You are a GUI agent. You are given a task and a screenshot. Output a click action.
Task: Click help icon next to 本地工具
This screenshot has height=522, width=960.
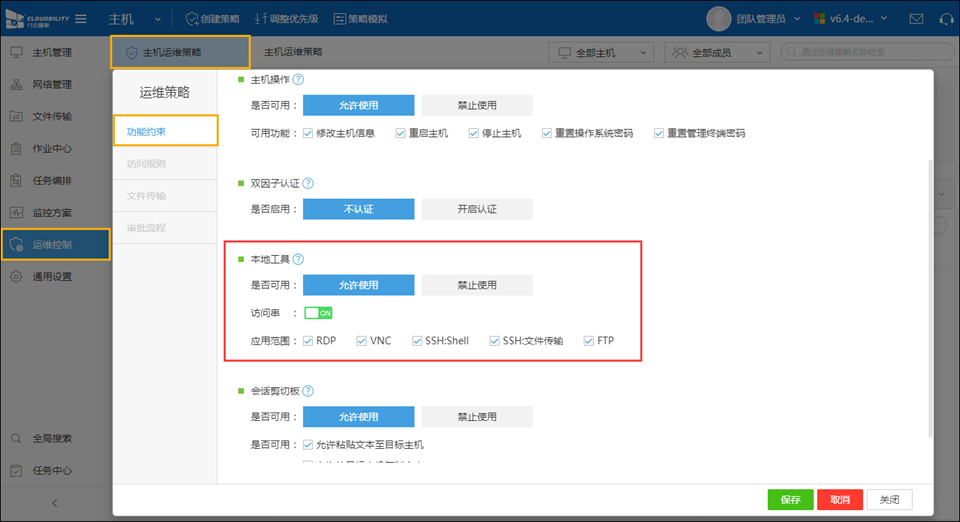pyautogui.click(x=298, y=260)
